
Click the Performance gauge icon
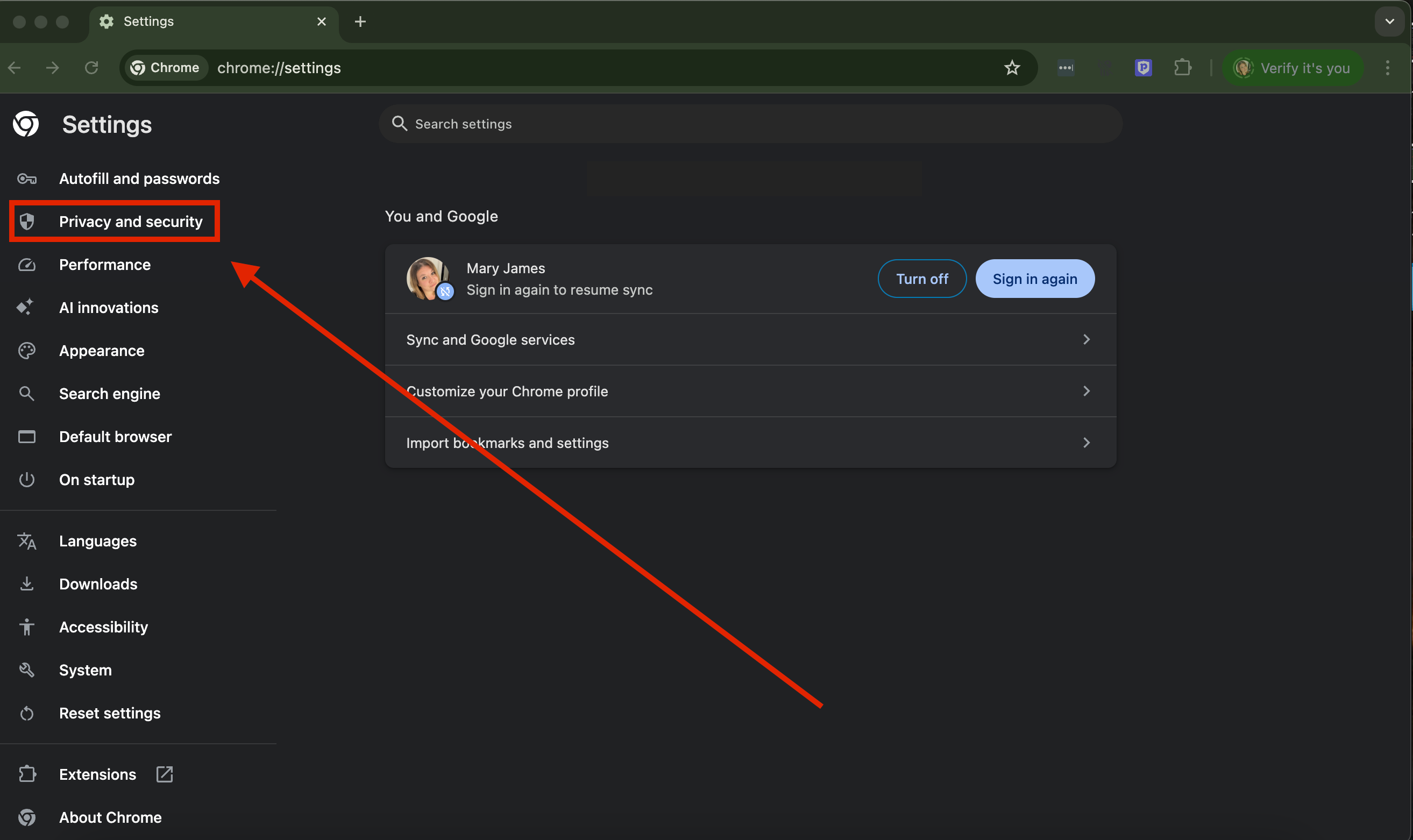pos(26,265)
